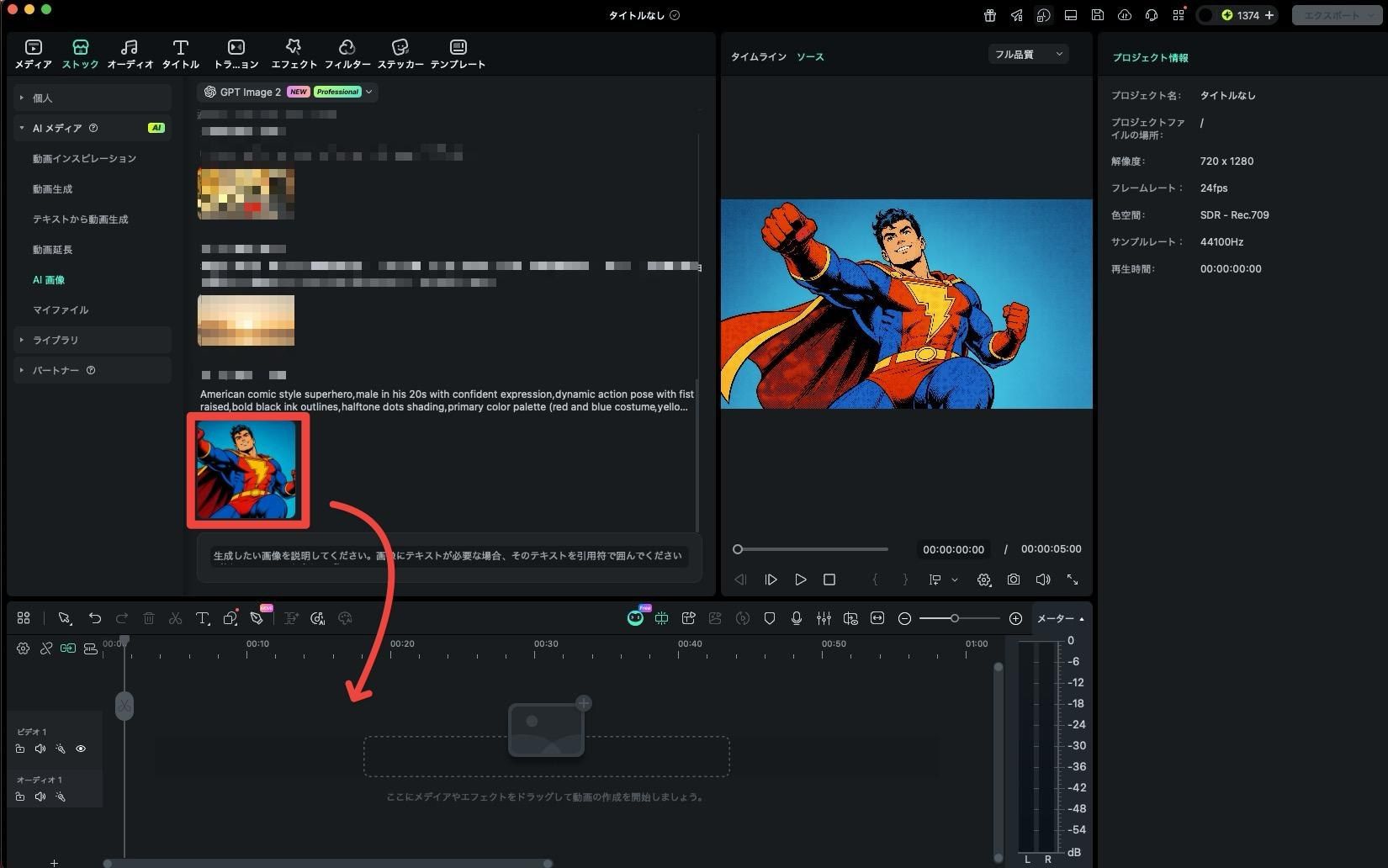
Task: Choose the selection arrow tool in timeline toolbar
Action: pos(65,618)
